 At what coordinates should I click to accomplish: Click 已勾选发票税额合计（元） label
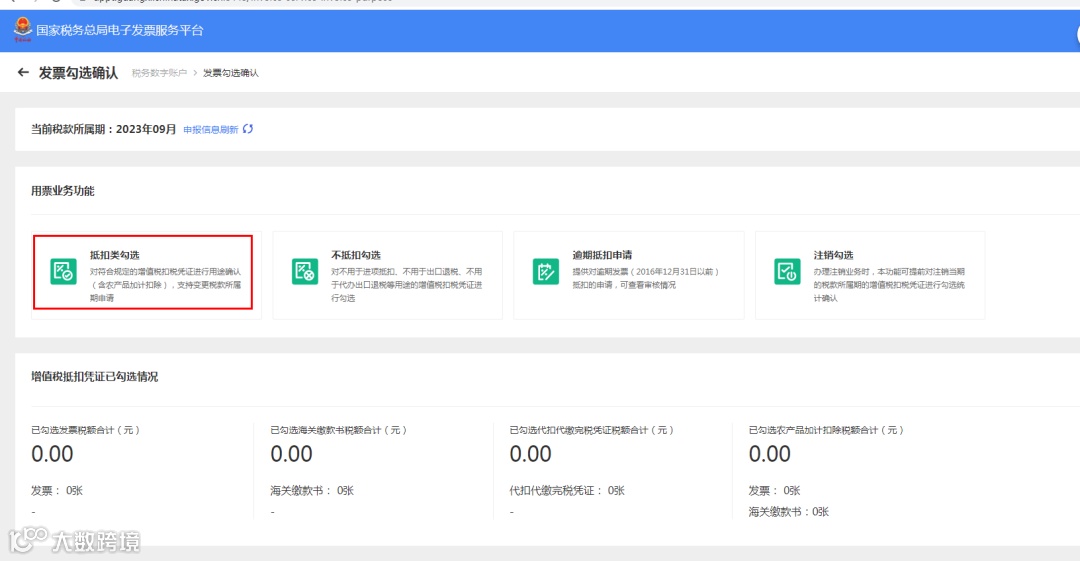coord(85,430)
